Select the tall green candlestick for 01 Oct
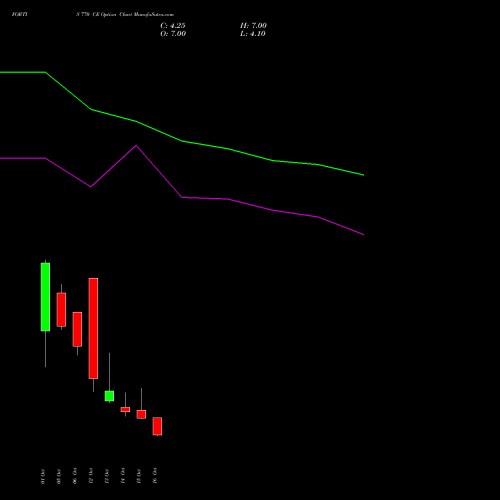This screenshot has width=500, height=500. pos(45,297)
